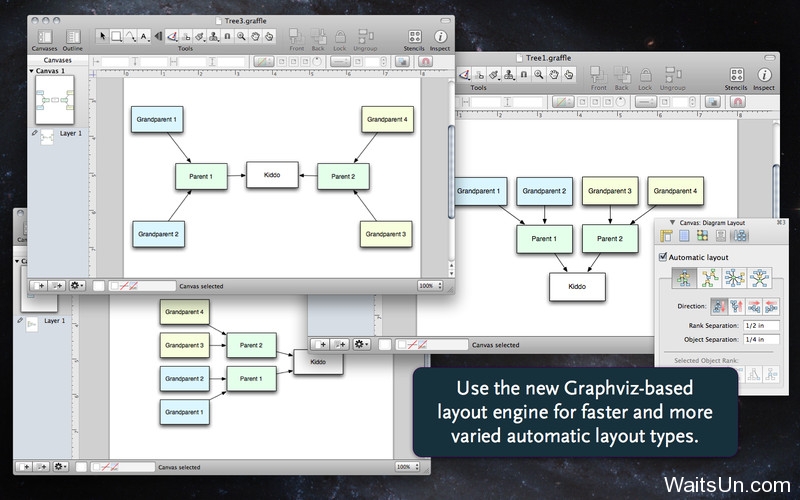Pick the Shape rectangle tool in Tree3
This screenshot has height=500, width=800.
point(116,36)
